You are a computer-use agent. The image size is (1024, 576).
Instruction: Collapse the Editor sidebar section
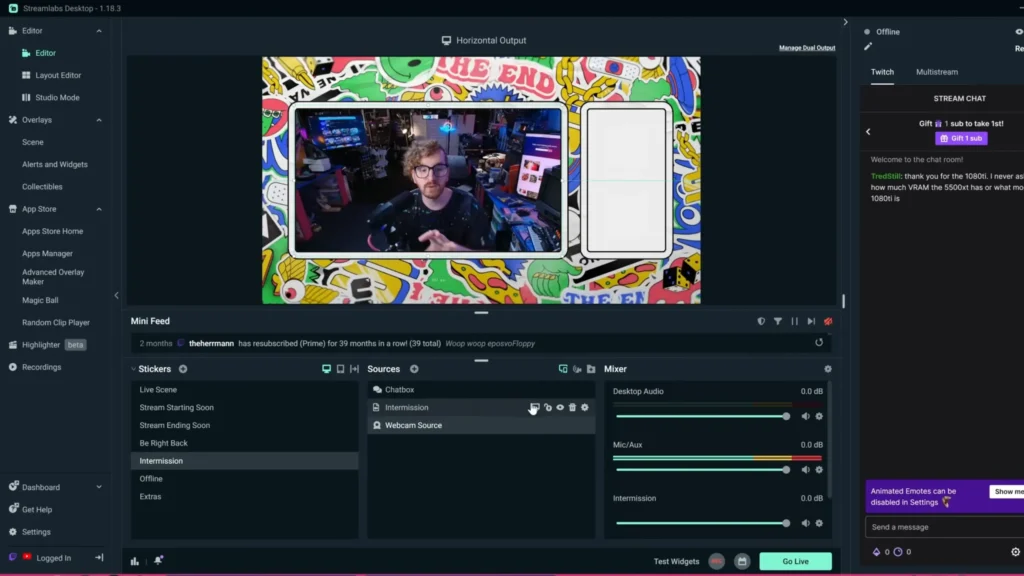click(99, 31)
